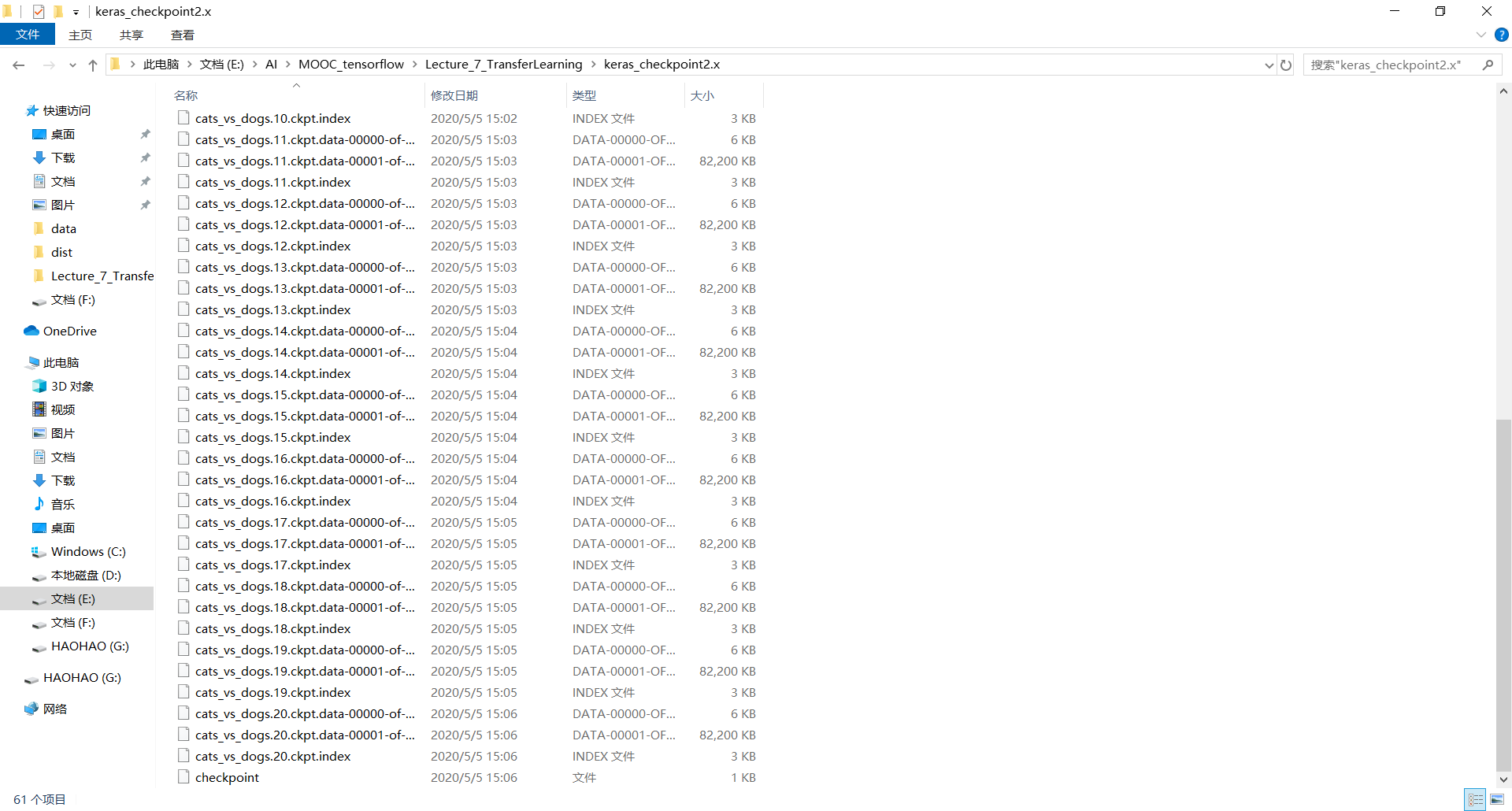The image size is (1512, 811).
Task: Open the 文件 menu
Action: pyautogui.click(x=28, y=35)
